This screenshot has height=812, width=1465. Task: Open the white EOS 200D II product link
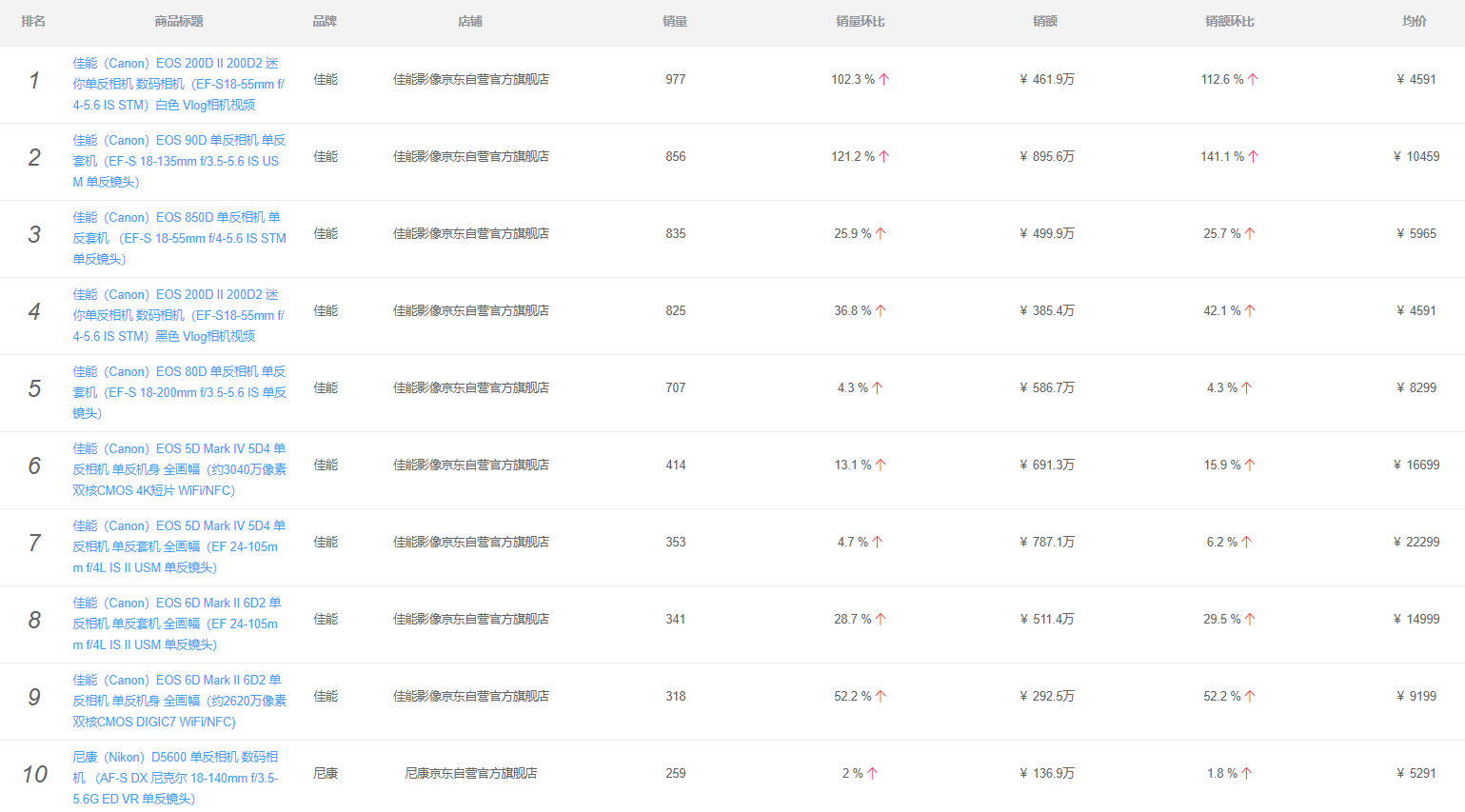coord(178,84)
